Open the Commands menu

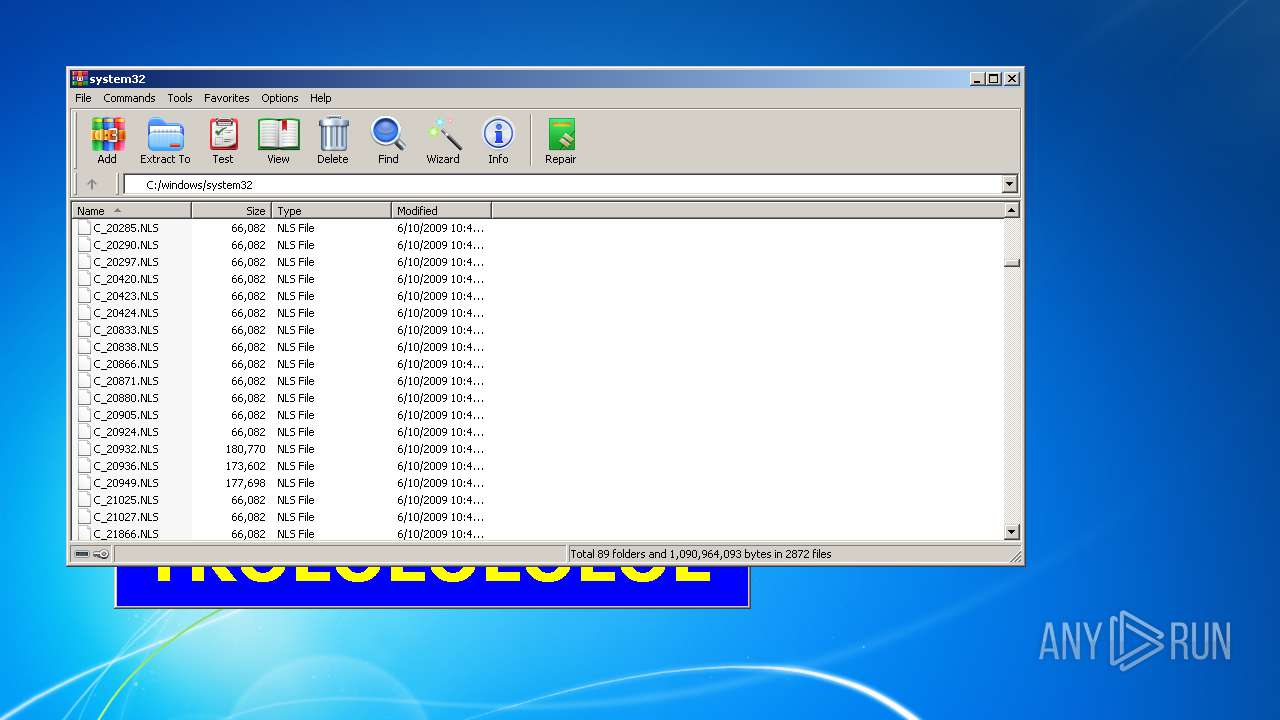click(x=129, y=98)
